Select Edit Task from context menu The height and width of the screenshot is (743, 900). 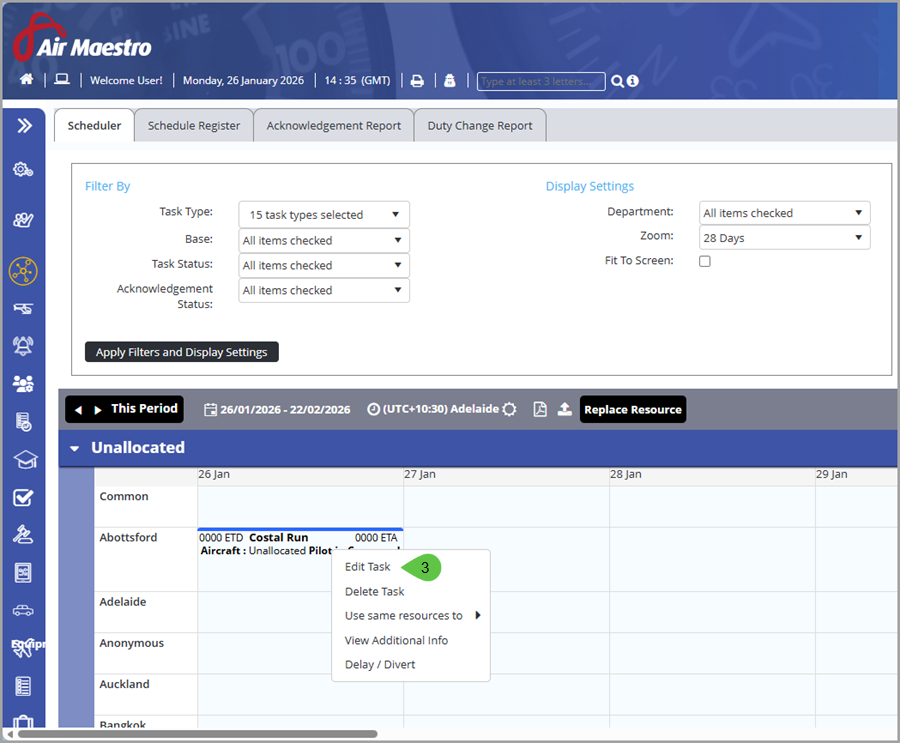368,567
